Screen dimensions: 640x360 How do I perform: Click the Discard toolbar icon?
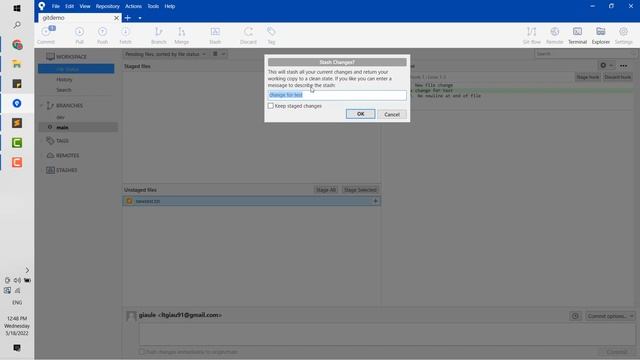pos(248,35)
